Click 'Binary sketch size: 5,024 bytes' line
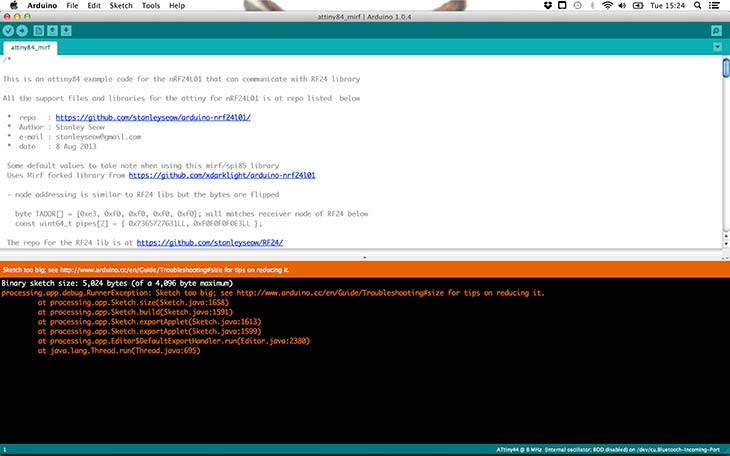The height and width of the screenshot is (456, 730). pos(117,283)
